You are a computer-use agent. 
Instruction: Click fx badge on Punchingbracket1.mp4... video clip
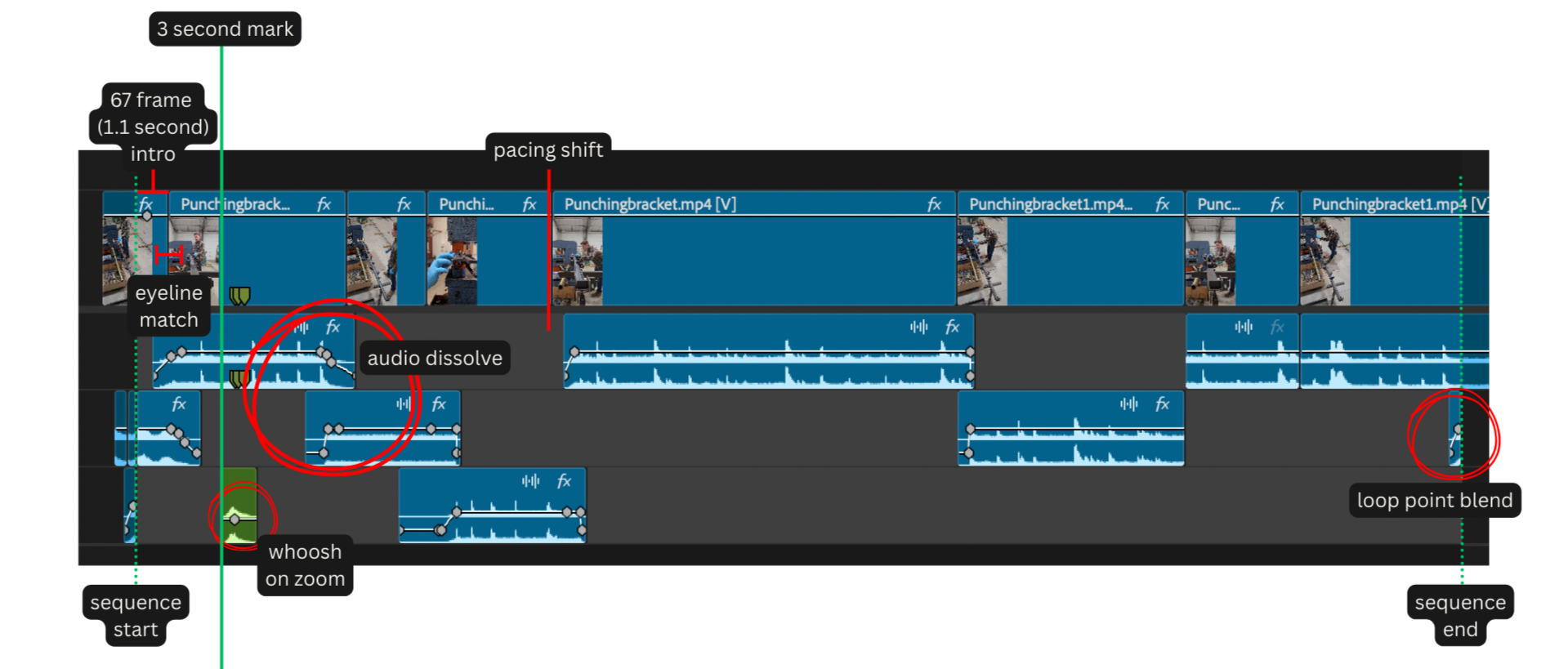point(1162,204)
